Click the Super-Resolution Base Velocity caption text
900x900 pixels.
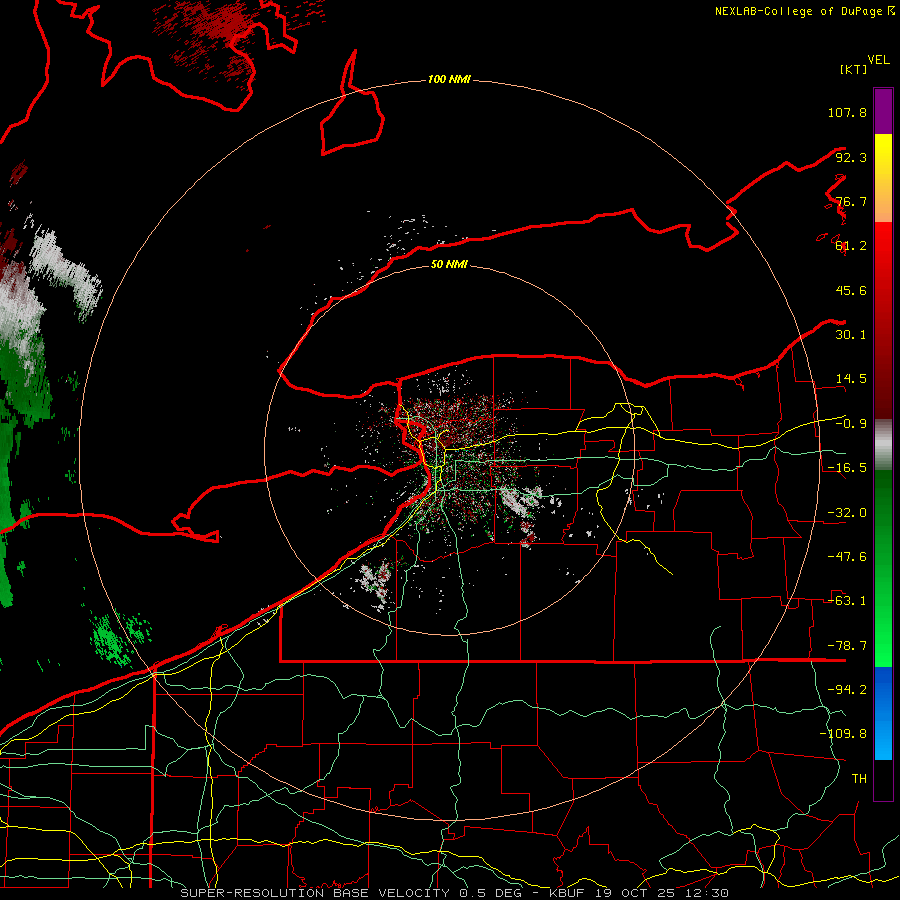(x=455, y=893)
